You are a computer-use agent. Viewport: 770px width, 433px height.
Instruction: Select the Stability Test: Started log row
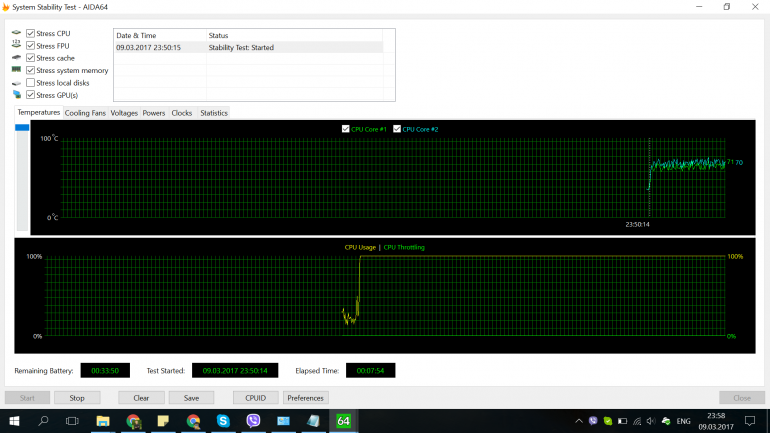248,48
